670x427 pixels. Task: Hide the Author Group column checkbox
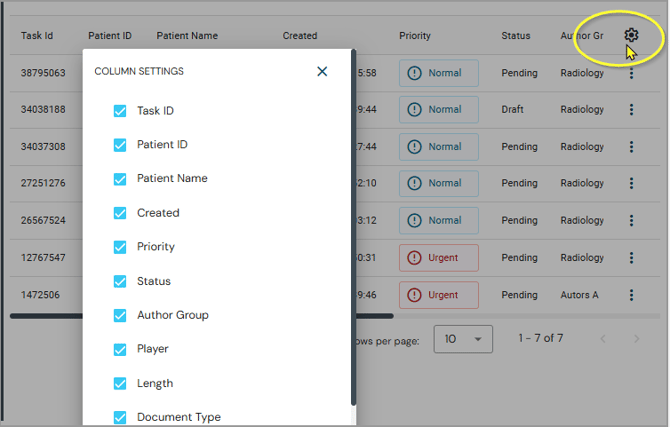(120, 315)
